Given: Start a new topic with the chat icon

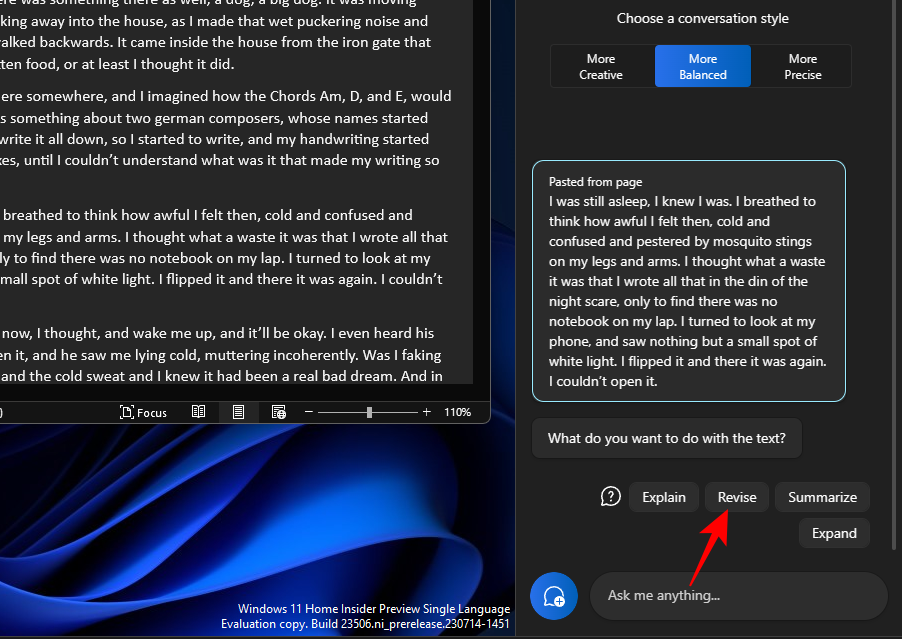Looking at the screenshot, I should (x=553, y=595).
